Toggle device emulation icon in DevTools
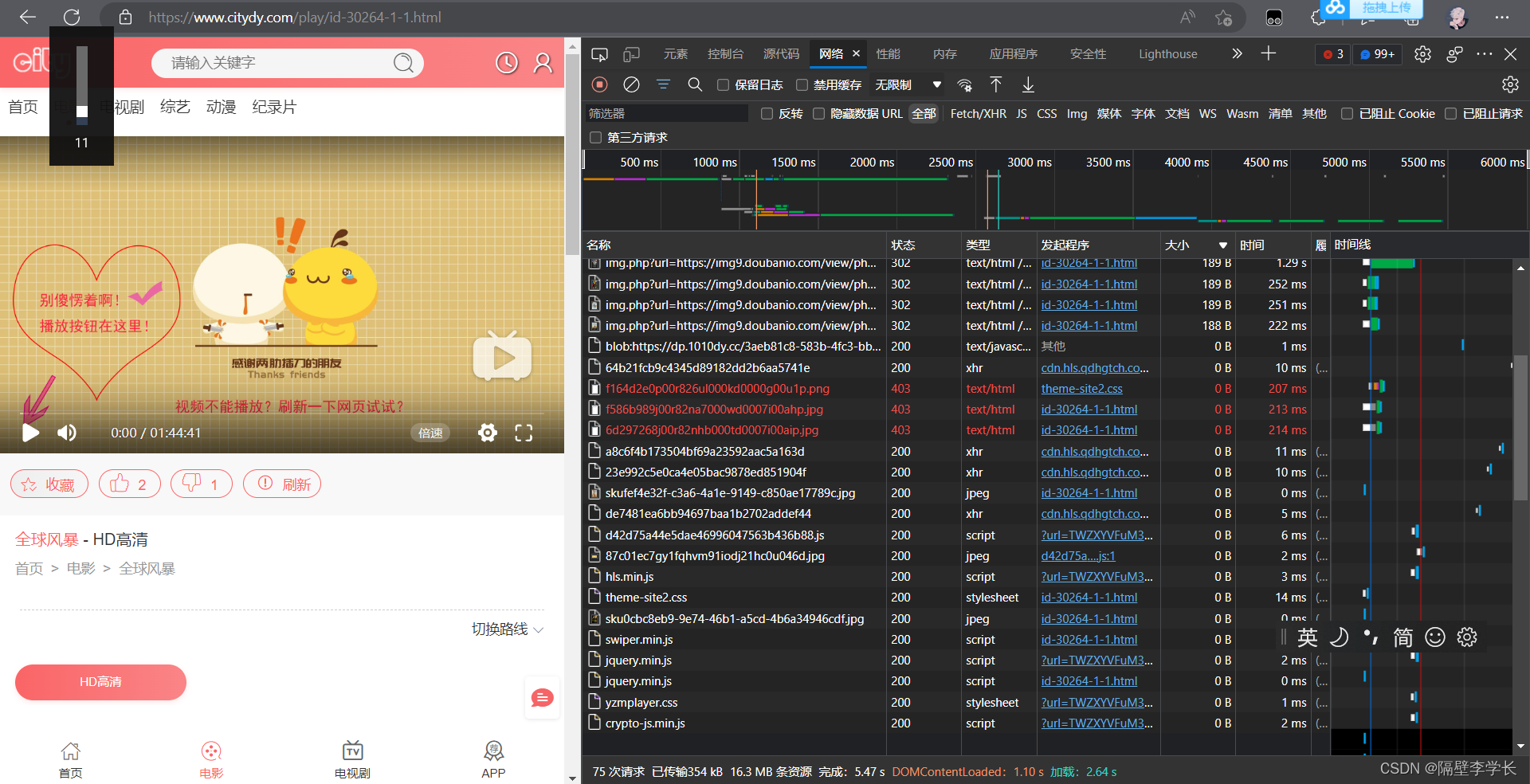The height and width of the screenshot is (784, 1530). (x=631, y=54)
